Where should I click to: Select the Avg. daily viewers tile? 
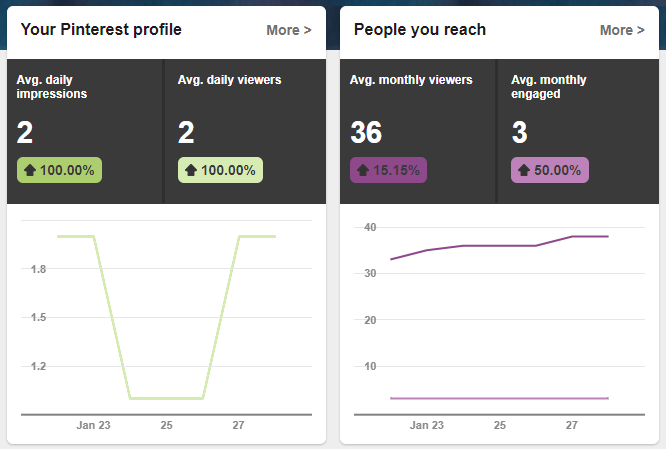pyautogui.click(x=245, y=130)
